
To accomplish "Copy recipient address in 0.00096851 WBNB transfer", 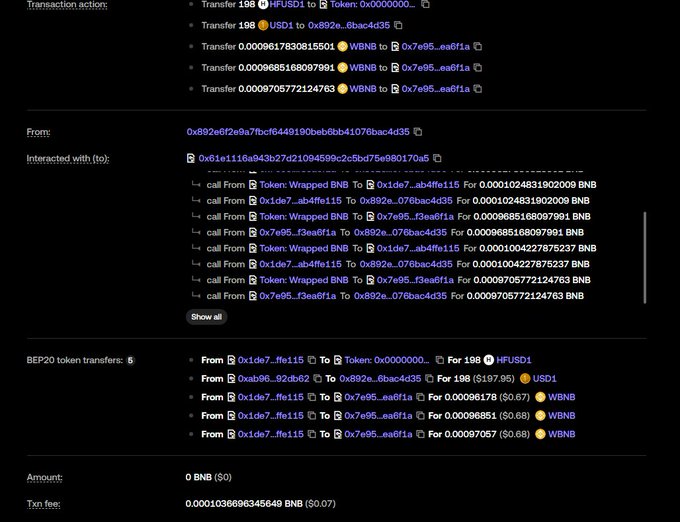I will pyautogui.click(x=420, y=415).
